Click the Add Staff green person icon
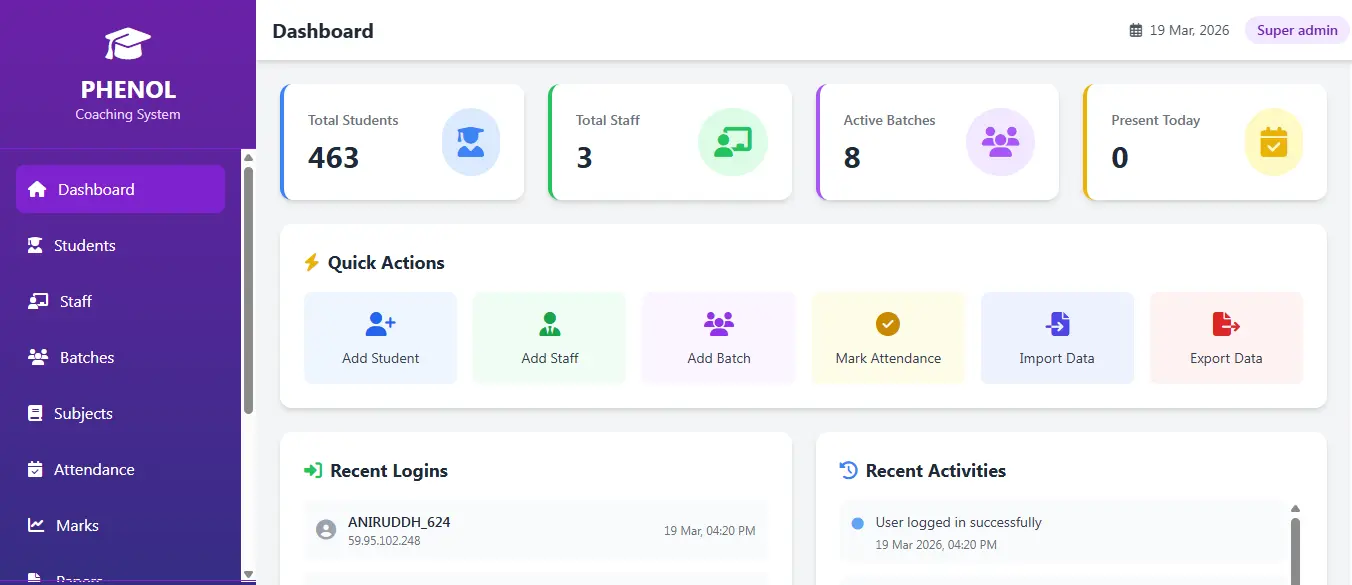Screen dimensions: 1352x585 (549, 324)
